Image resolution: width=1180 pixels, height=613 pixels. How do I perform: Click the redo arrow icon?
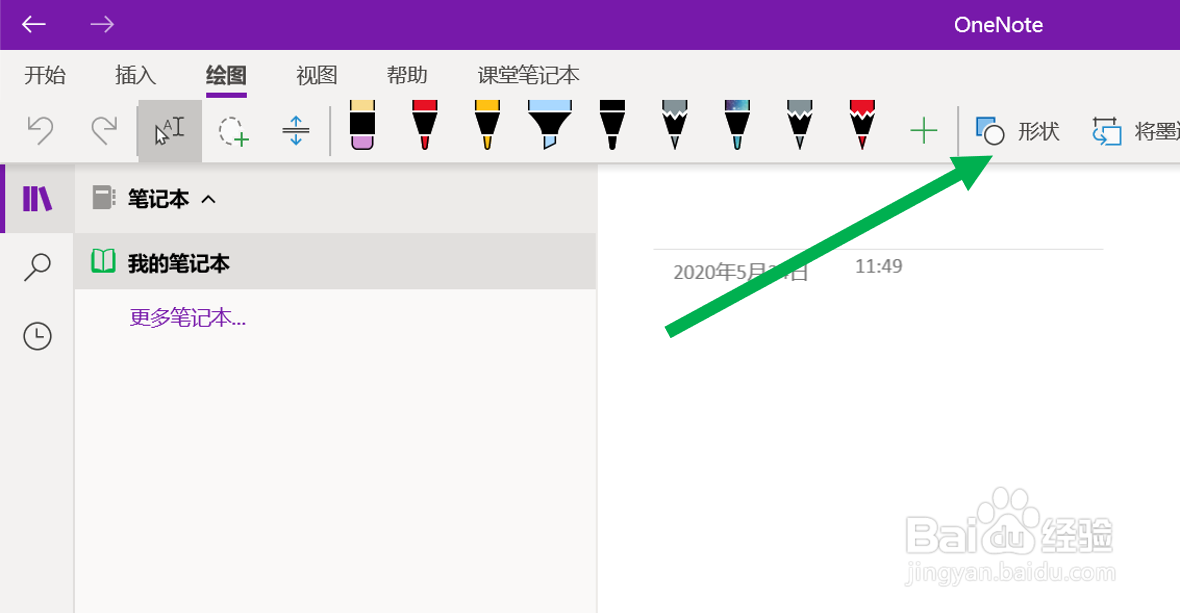tap(104, 131)
